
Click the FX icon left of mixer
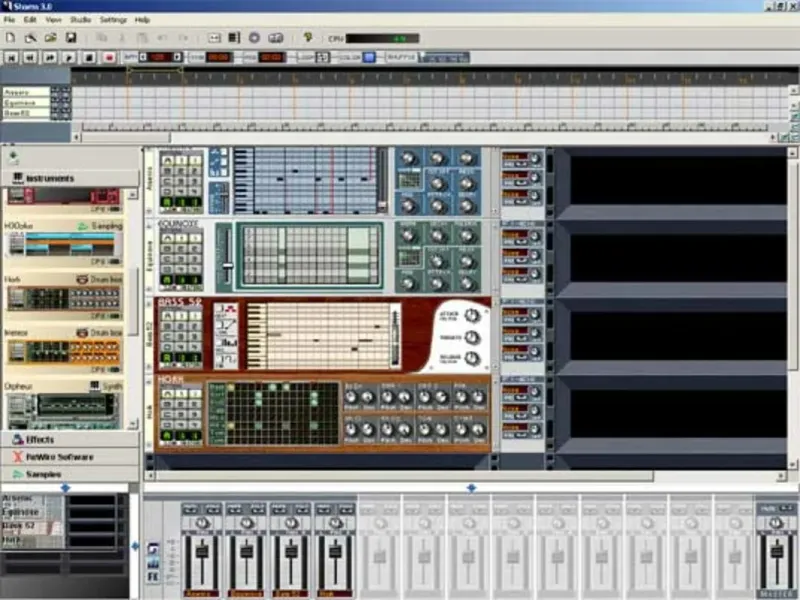point(153,577)
